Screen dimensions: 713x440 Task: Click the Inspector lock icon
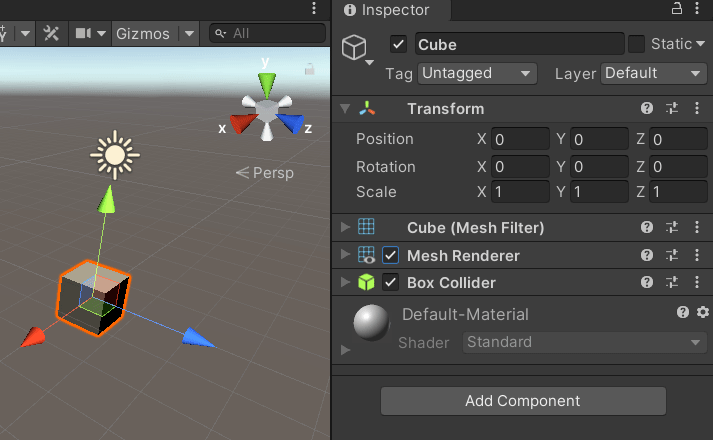(677, 10)
